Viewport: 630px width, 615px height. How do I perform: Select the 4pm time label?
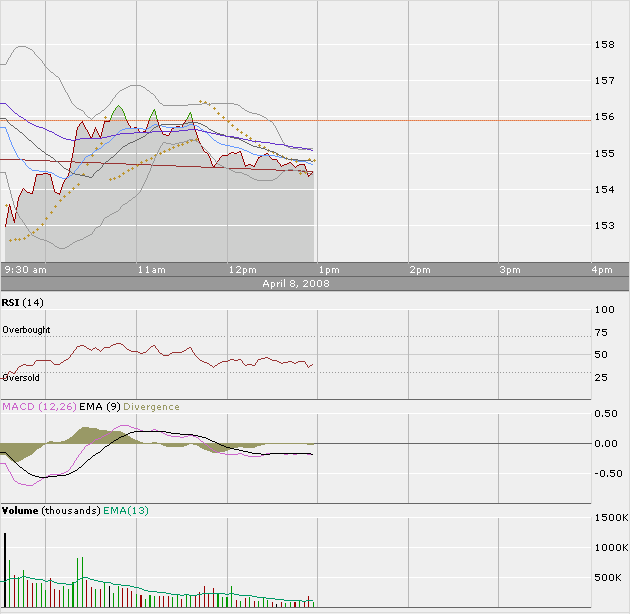(602, 270)
